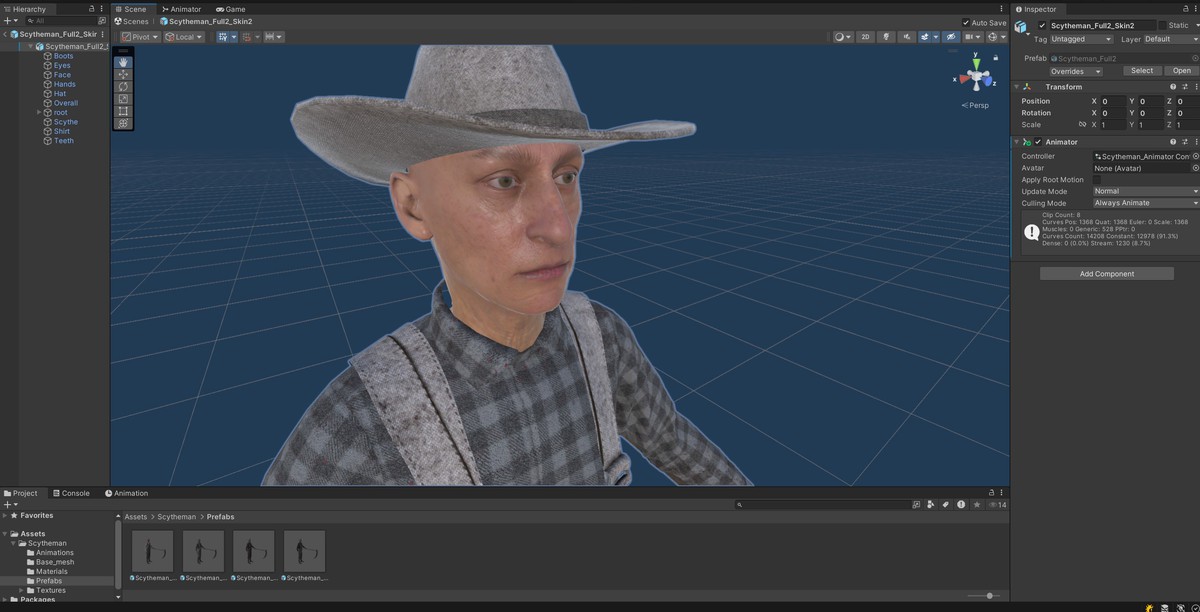The width and height of the screenshot is (1200, 612).
Task: Open Animator component more options menu
Action: pyautogui.click(x=1196, y=142)
